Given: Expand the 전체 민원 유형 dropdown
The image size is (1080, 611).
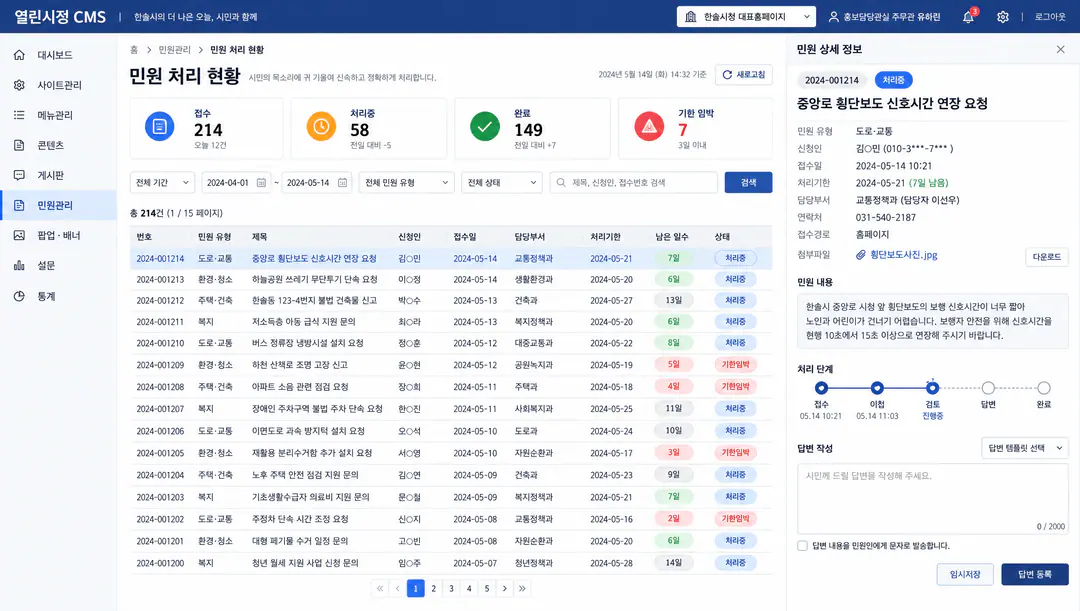Looking at the screenshot, I should point(406,183).
